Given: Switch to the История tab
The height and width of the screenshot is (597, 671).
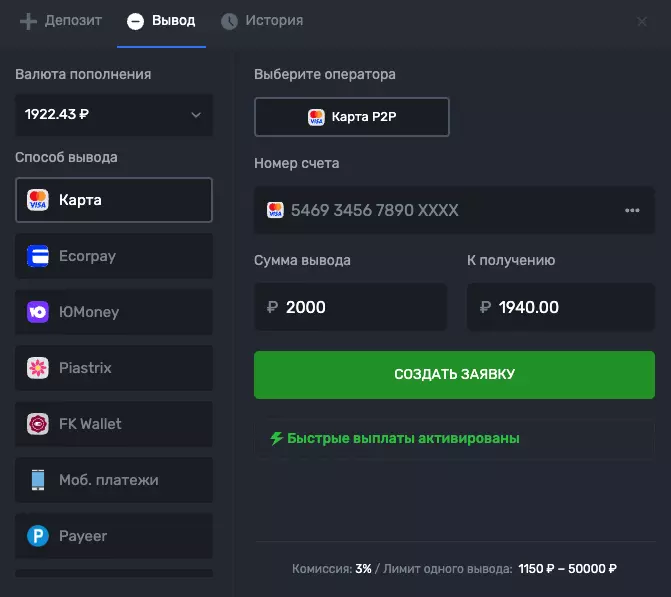Looking at the screenshot, I should point(262,21).
